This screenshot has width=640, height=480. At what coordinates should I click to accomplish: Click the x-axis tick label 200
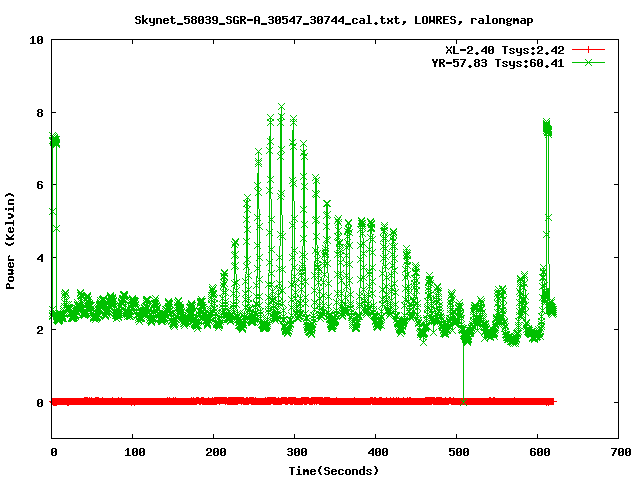216,452
